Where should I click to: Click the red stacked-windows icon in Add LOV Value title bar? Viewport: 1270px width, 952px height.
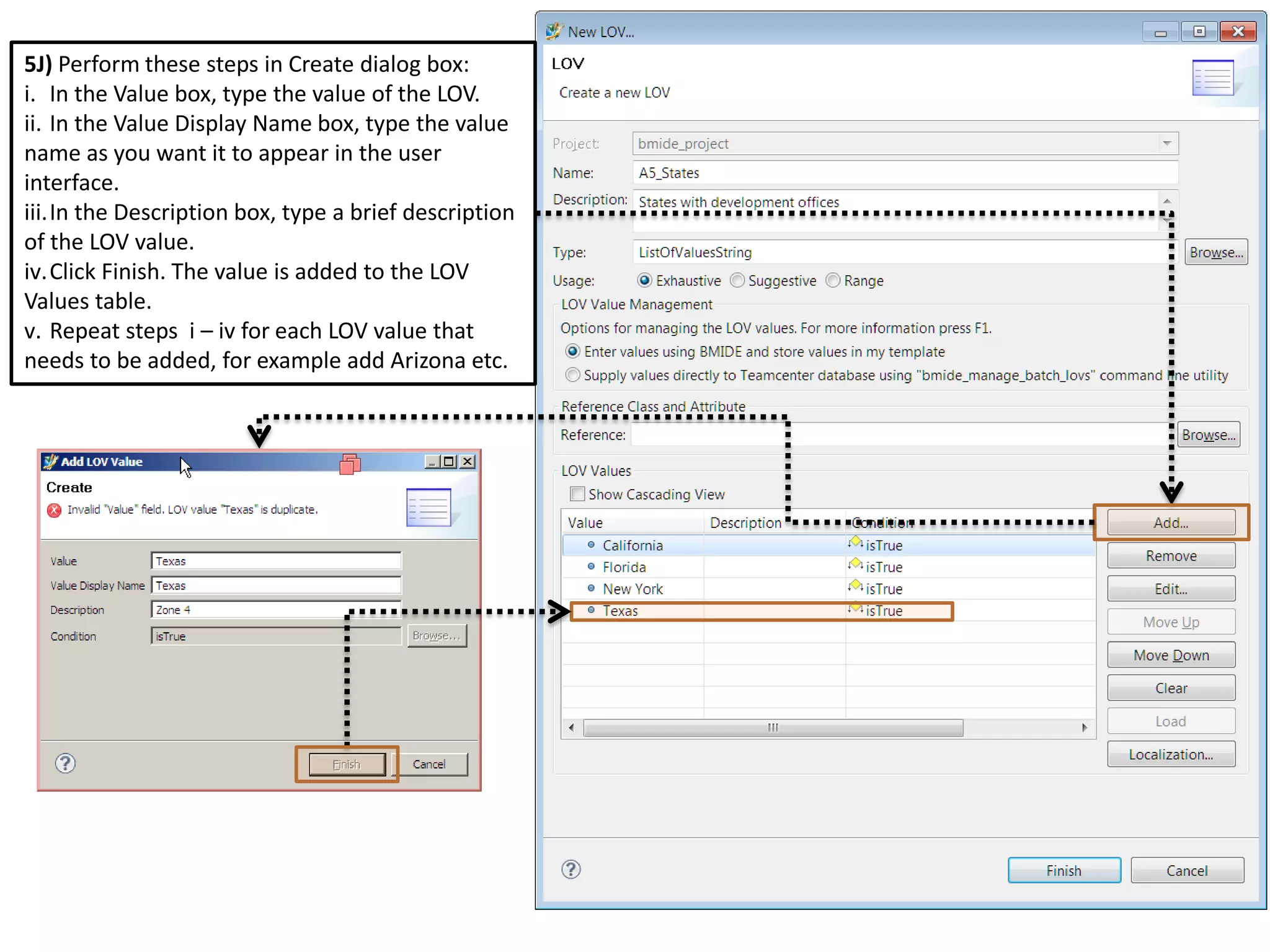click(x=350, y=464)
